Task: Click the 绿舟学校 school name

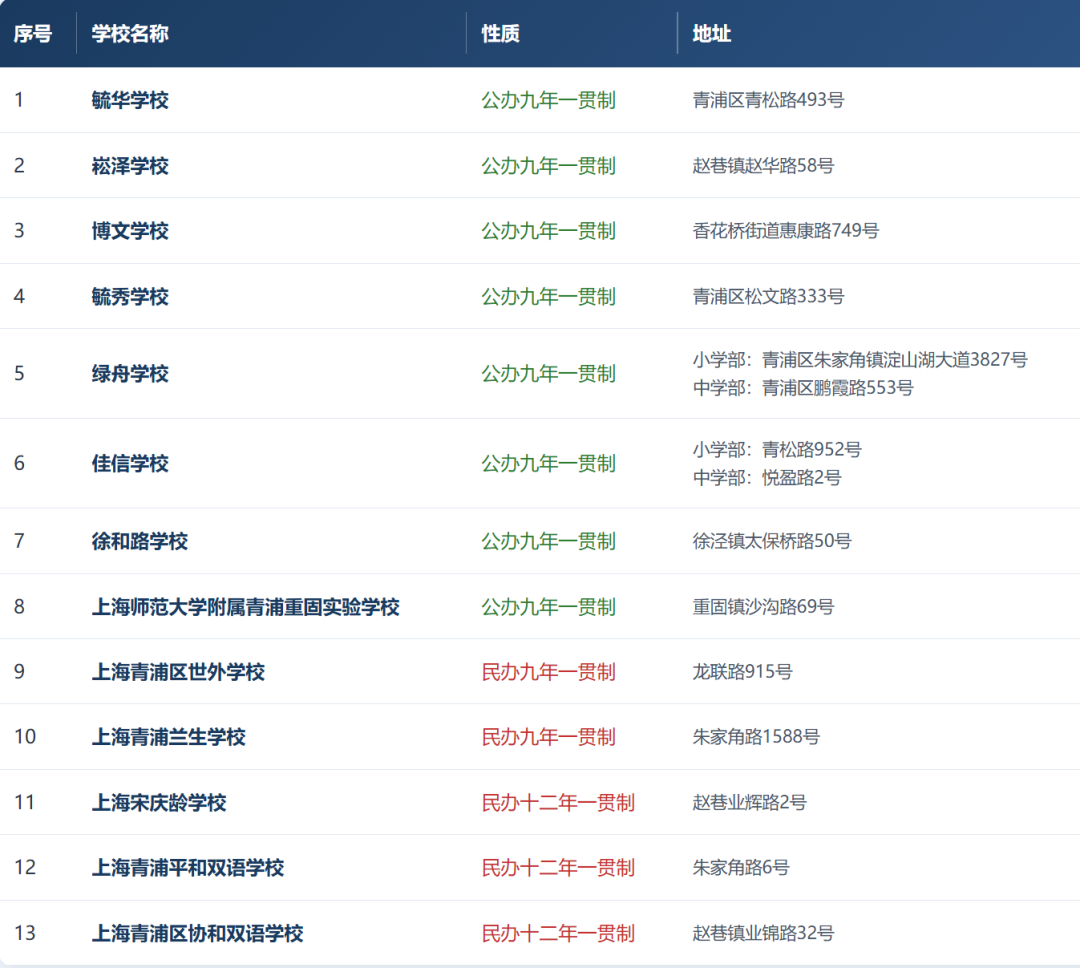Action: 130,374
